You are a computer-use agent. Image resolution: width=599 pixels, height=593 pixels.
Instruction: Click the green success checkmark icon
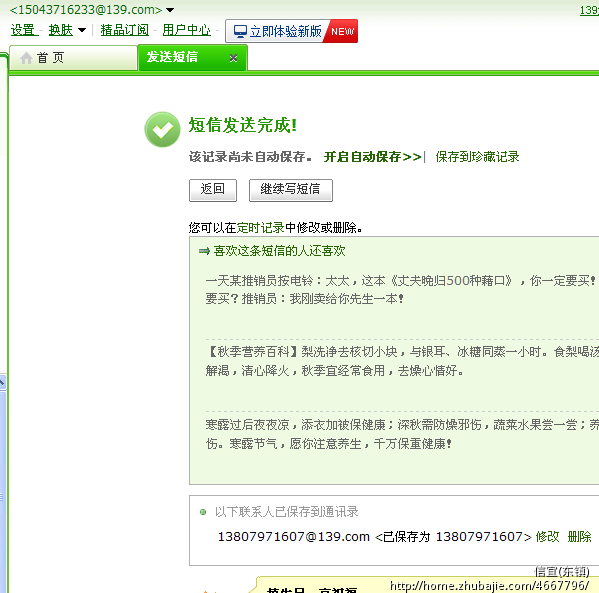pyautogui.click(x=162, y=130)
